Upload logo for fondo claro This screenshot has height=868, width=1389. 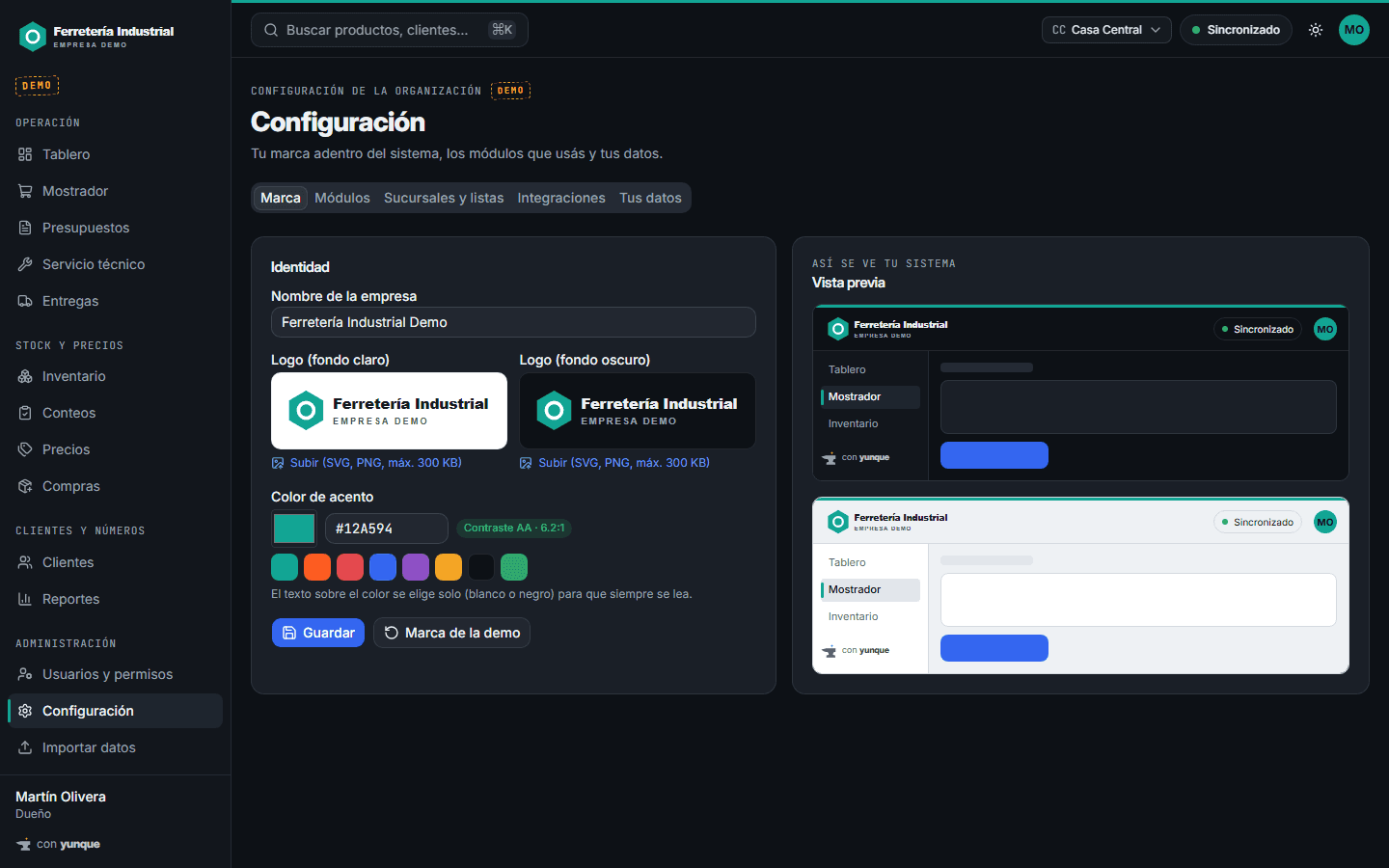367,463
